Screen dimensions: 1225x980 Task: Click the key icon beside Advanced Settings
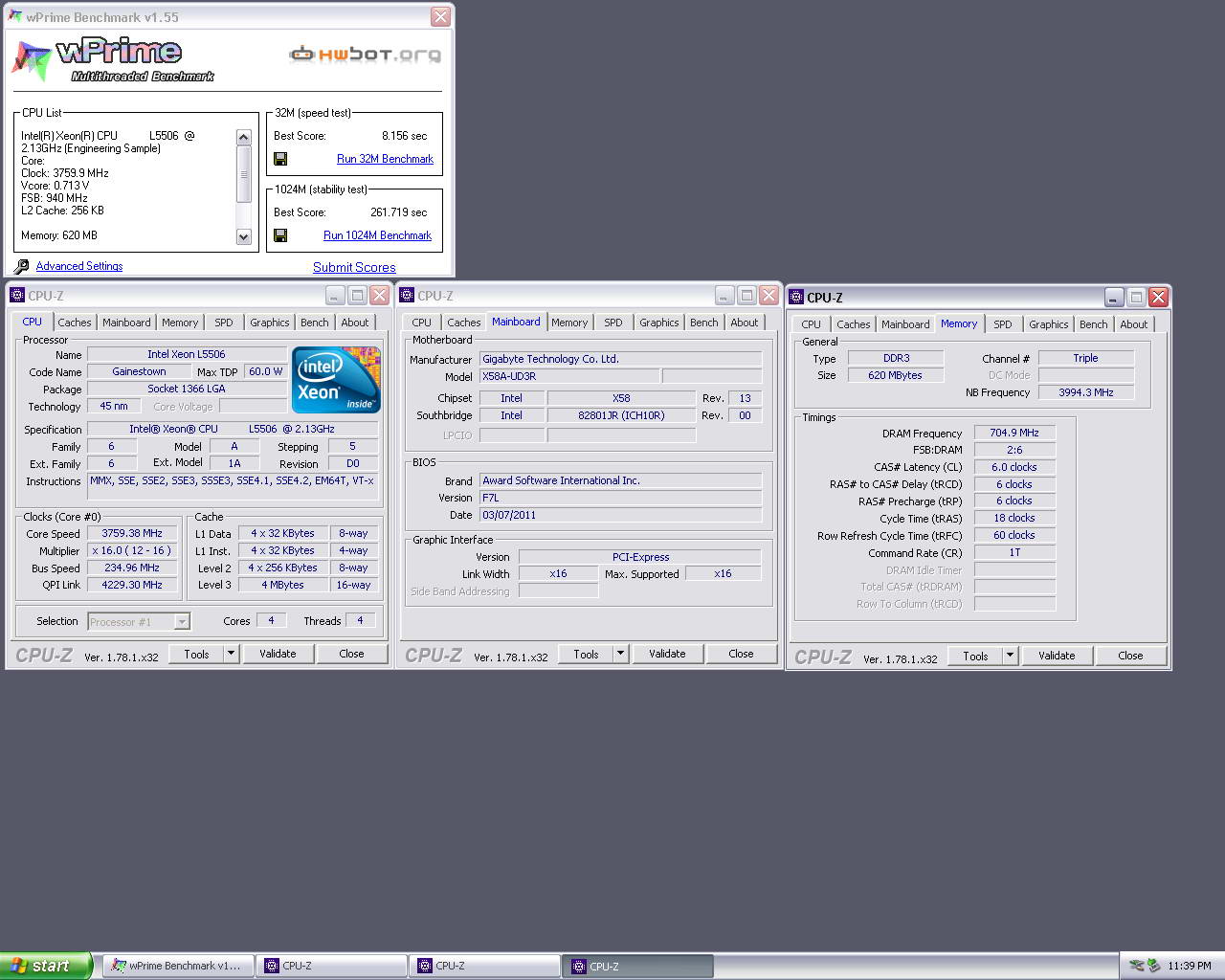click(22, 267)
